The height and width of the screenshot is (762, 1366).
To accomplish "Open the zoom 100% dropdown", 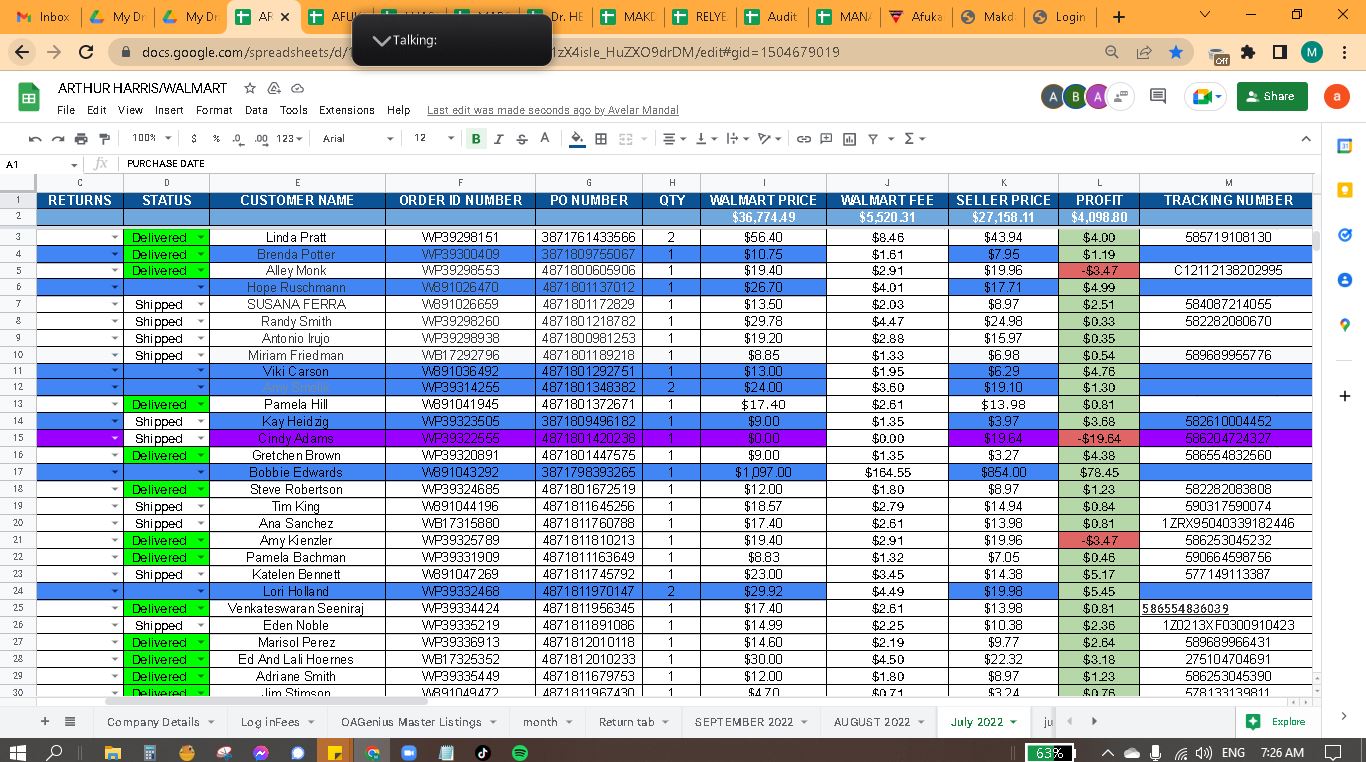I will pos(152,139).
